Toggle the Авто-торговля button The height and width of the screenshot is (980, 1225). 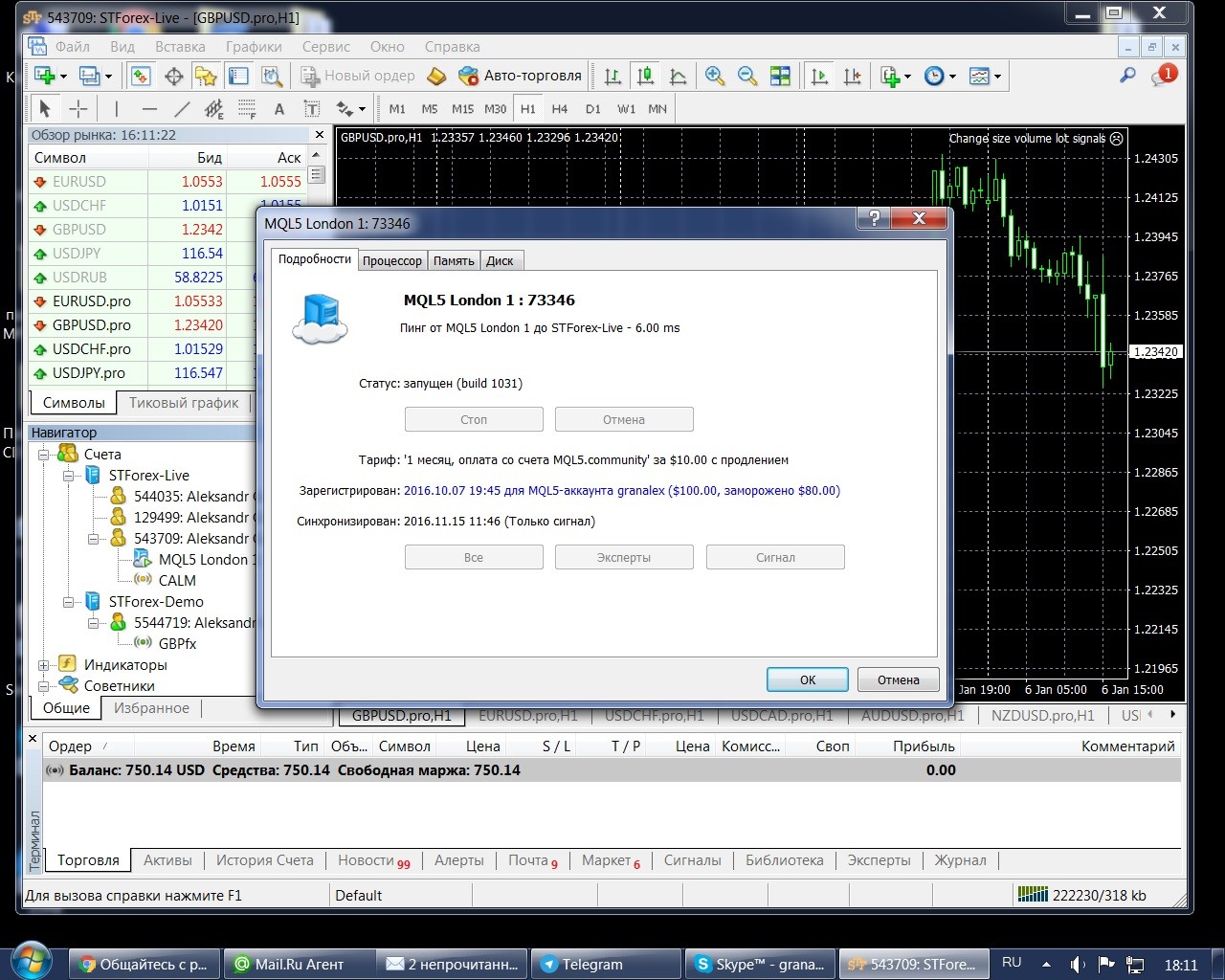point(520,76)
